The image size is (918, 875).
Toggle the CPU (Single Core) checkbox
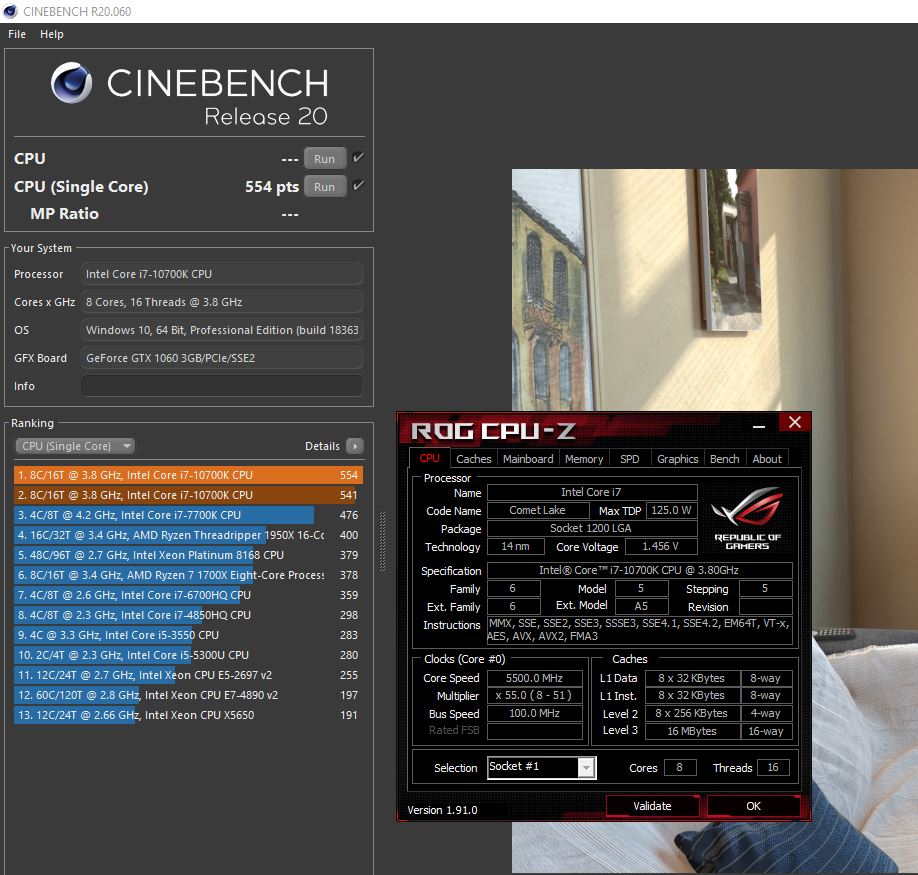click(x=359, y=186)
